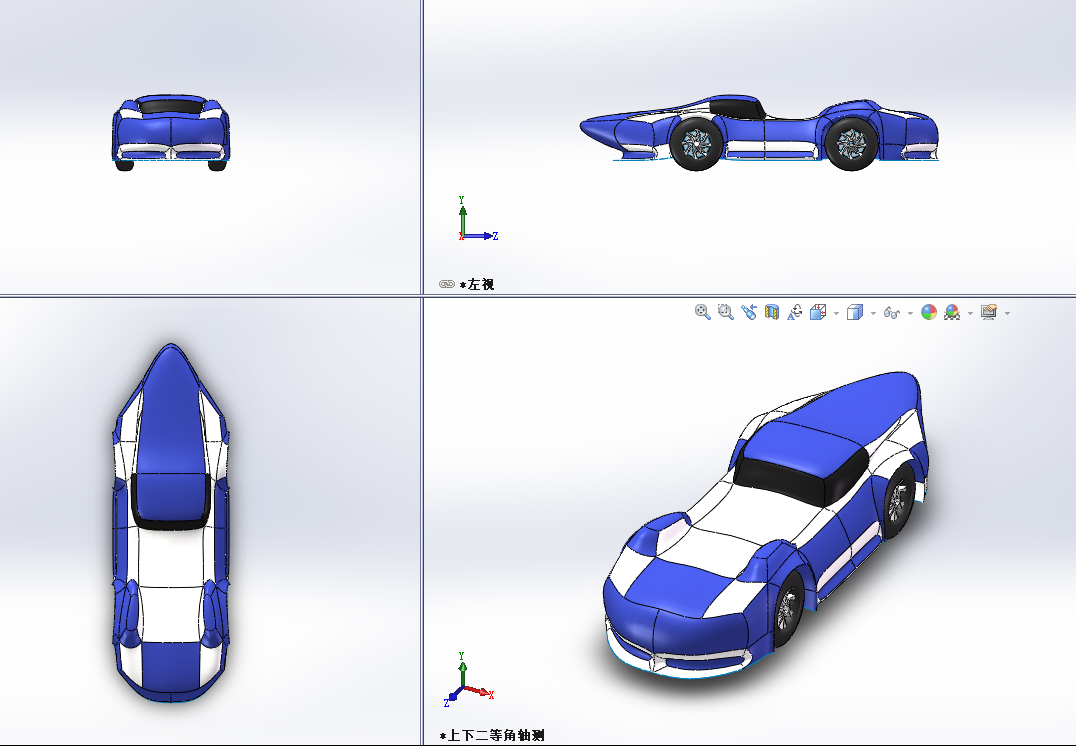
Task: Open View Orientation dropdown arrow
Action: click(x=836, y=313)
